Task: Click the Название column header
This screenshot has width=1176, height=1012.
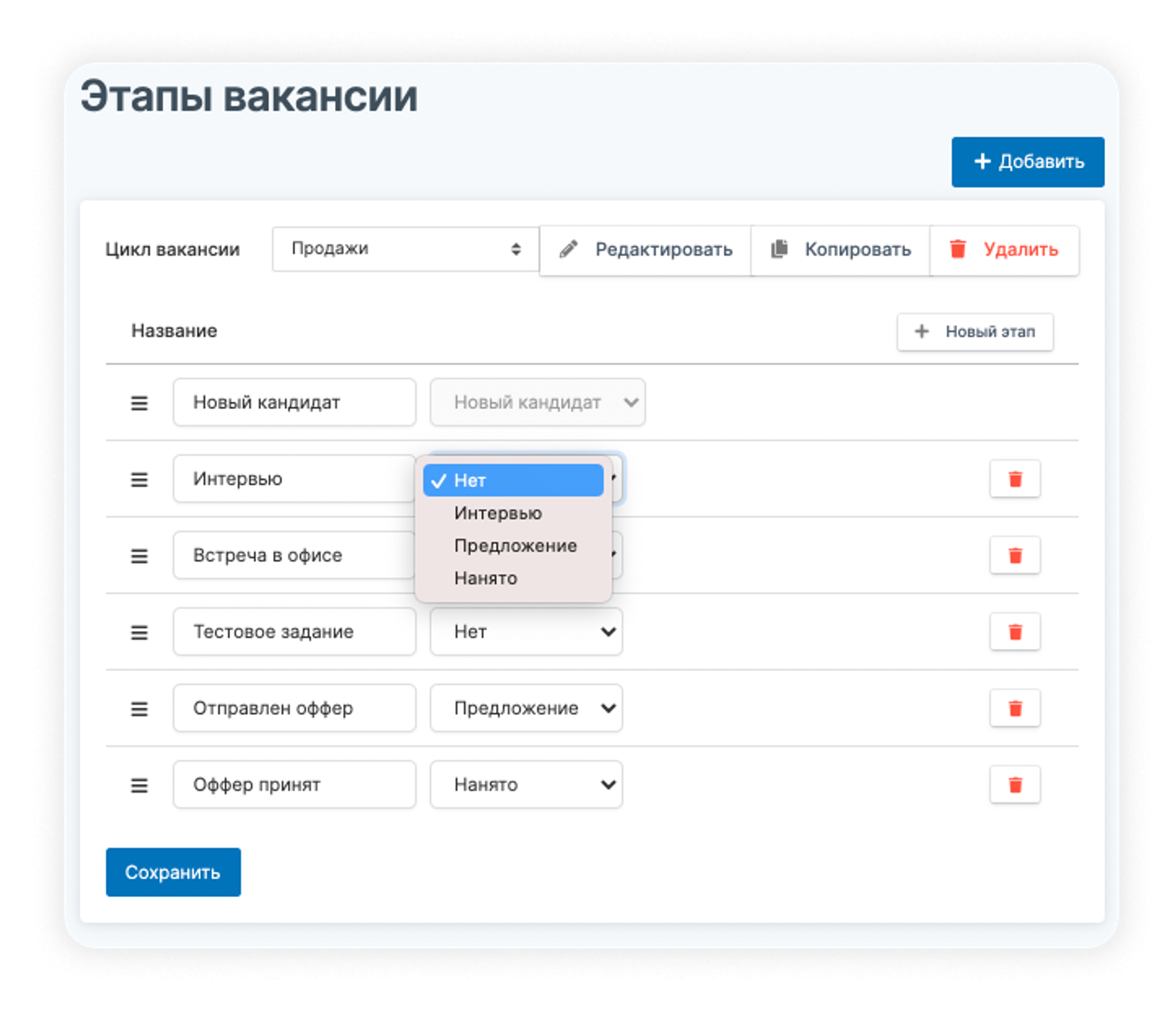Action: (x=175, y=331)
